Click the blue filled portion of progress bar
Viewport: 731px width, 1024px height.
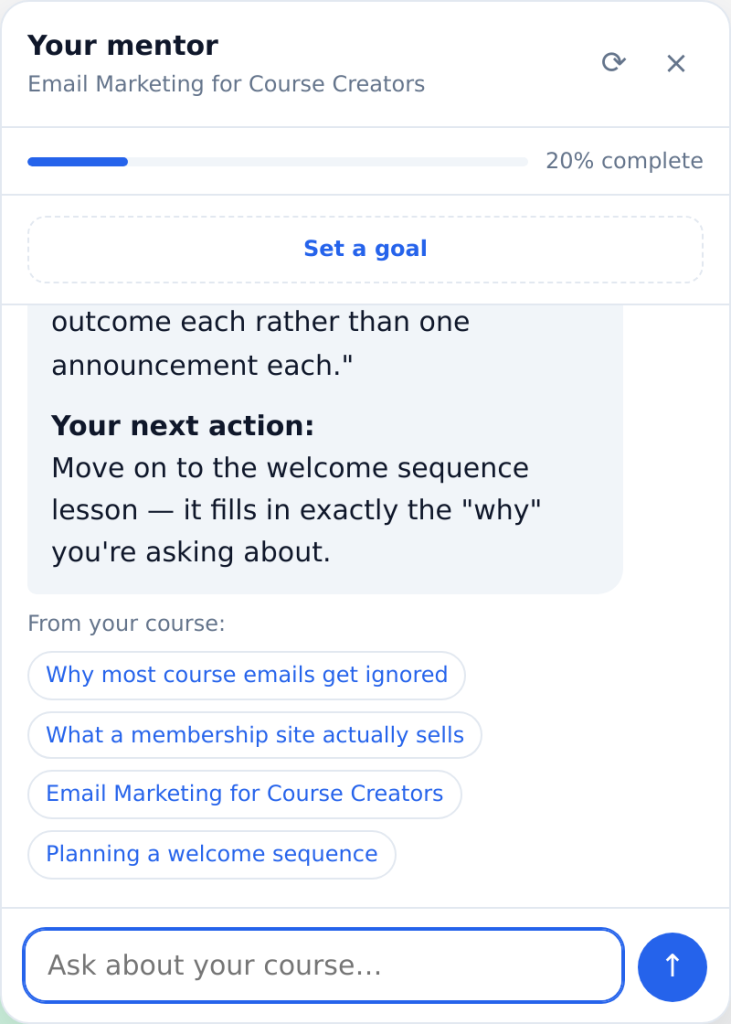(x=77, y=162)
